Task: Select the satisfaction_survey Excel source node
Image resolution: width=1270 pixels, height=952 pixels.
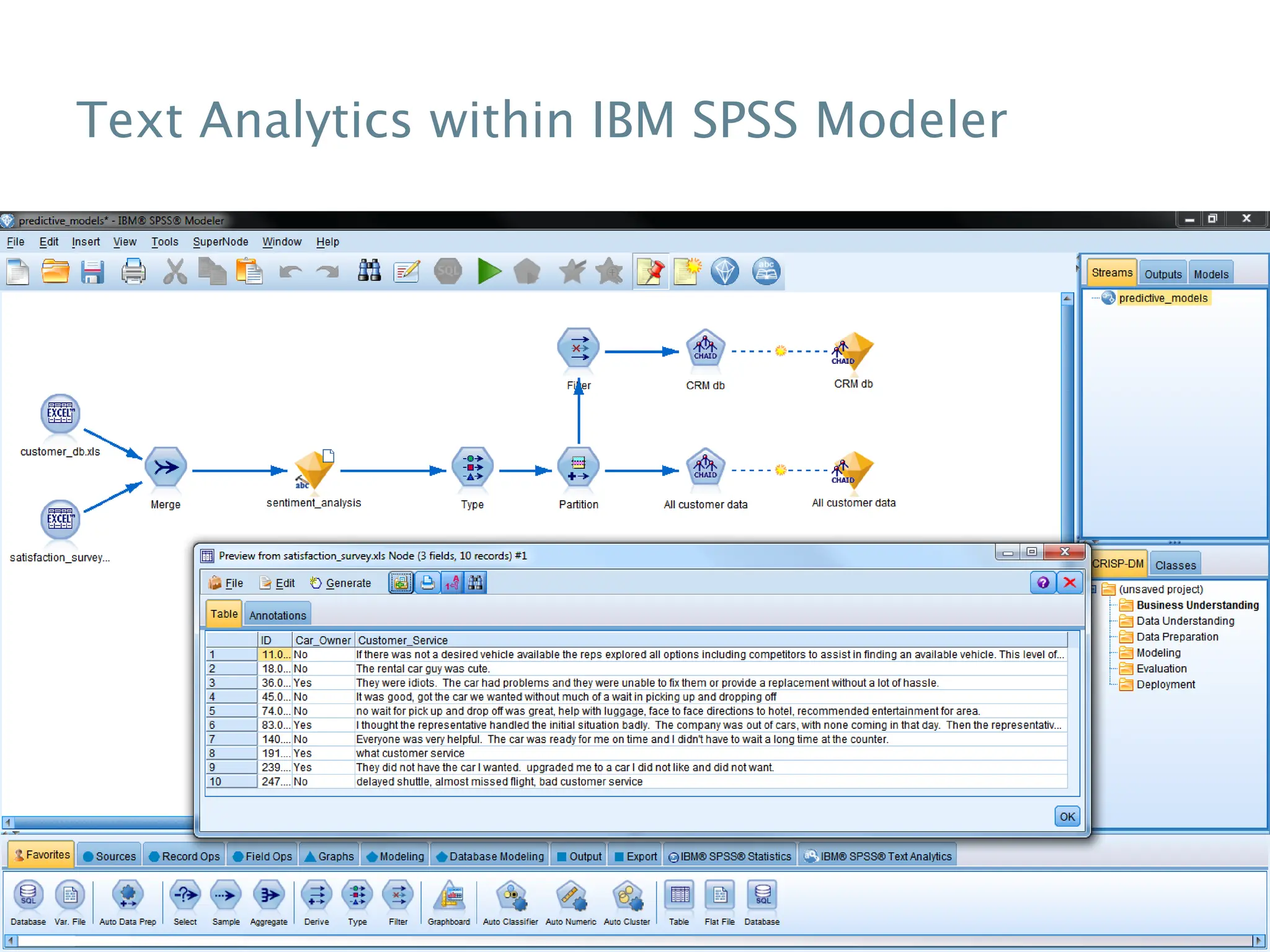Action: coord(60,519)
